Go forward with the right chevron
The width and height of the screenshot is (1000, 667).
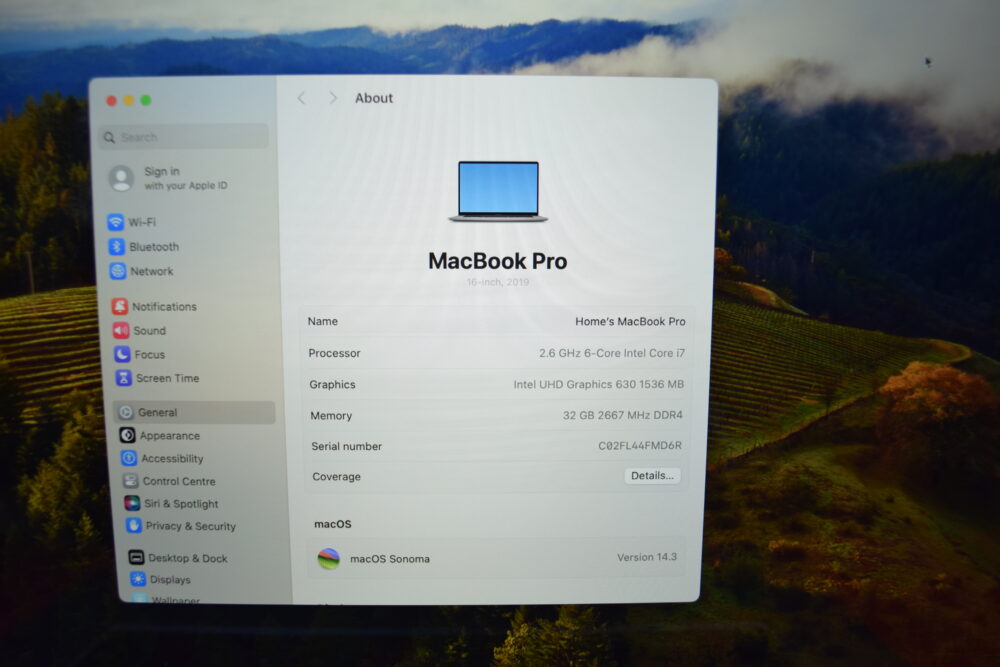point(333,98)
